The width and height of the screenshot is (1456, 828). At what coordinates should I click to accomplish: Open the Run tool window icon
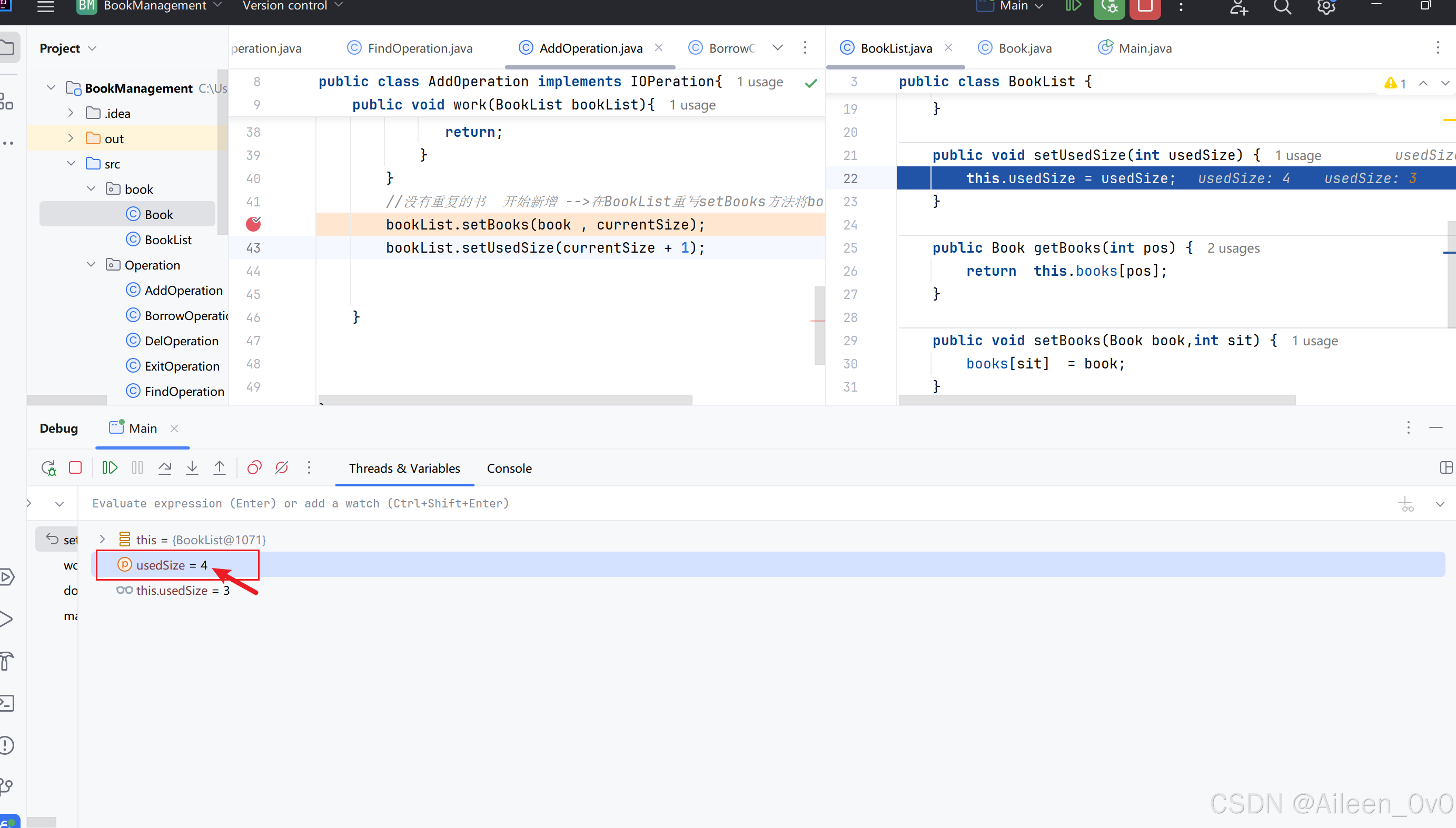pos(7,620)
